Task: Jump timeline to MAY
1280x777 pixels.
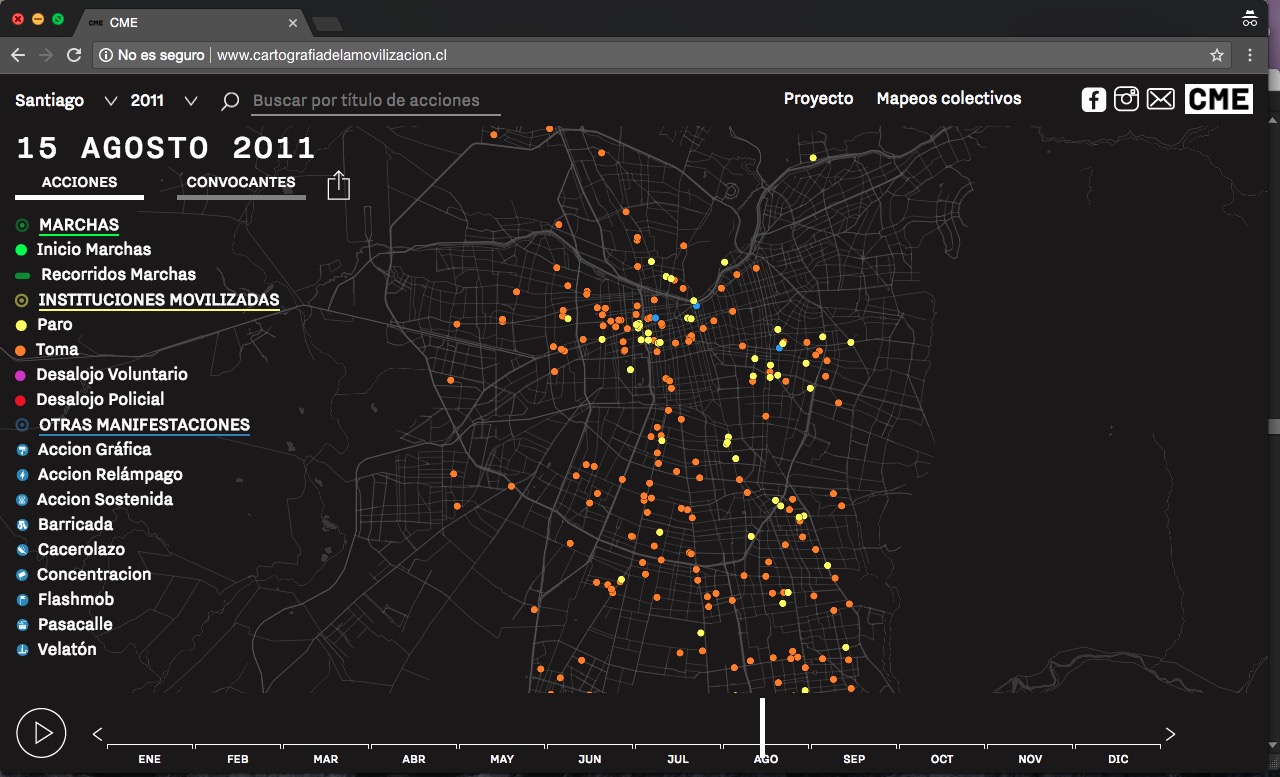Action: pyautogui.click(x=502, y=759)
